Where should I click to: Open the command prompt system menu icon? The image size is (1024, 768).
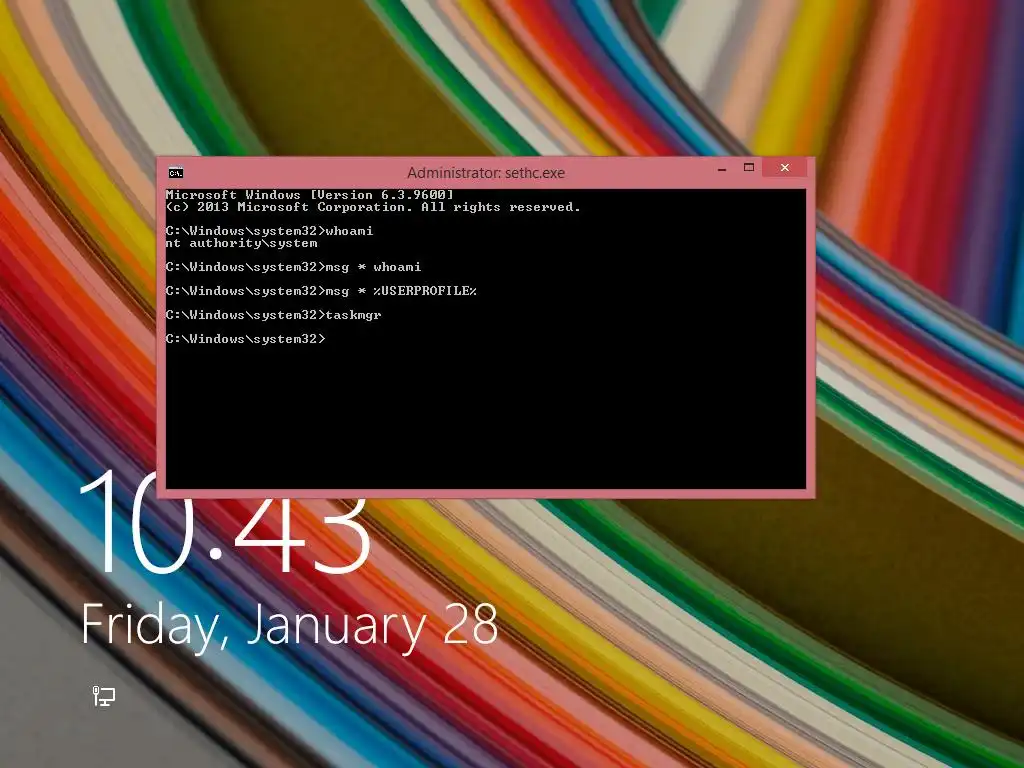click(x=176, y=173)
